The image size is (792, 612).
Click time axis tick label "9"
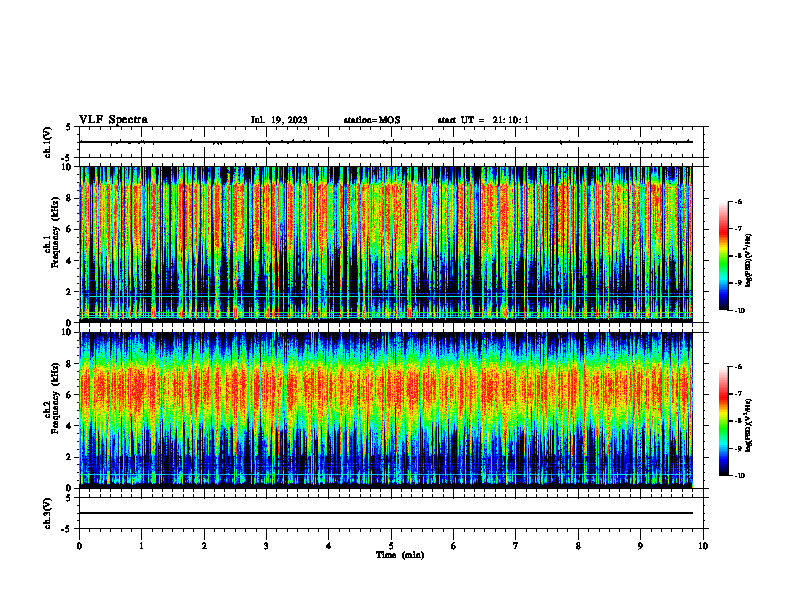pos(640,546)
